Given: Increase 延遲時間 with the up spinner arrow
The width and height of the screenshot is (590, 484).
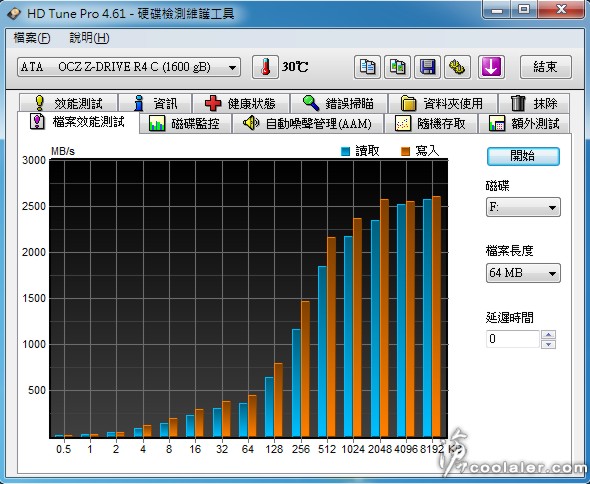Looking at the screenshot, I should coord(549,335).
